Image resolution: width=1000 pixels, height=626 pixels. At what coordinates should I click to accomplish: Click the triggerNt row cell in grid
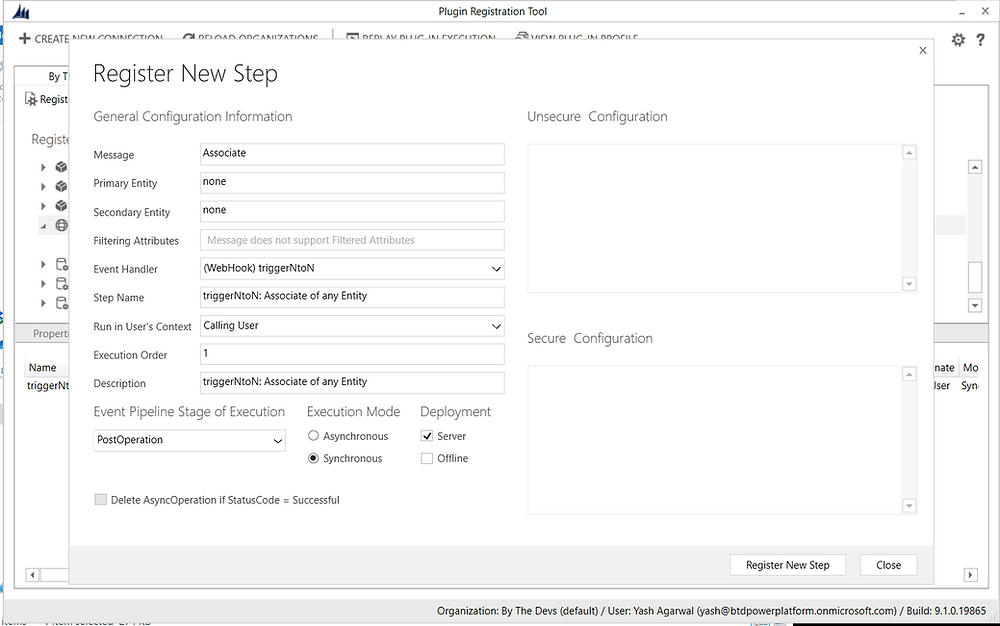pyautogui.click(x=47, y=386)
